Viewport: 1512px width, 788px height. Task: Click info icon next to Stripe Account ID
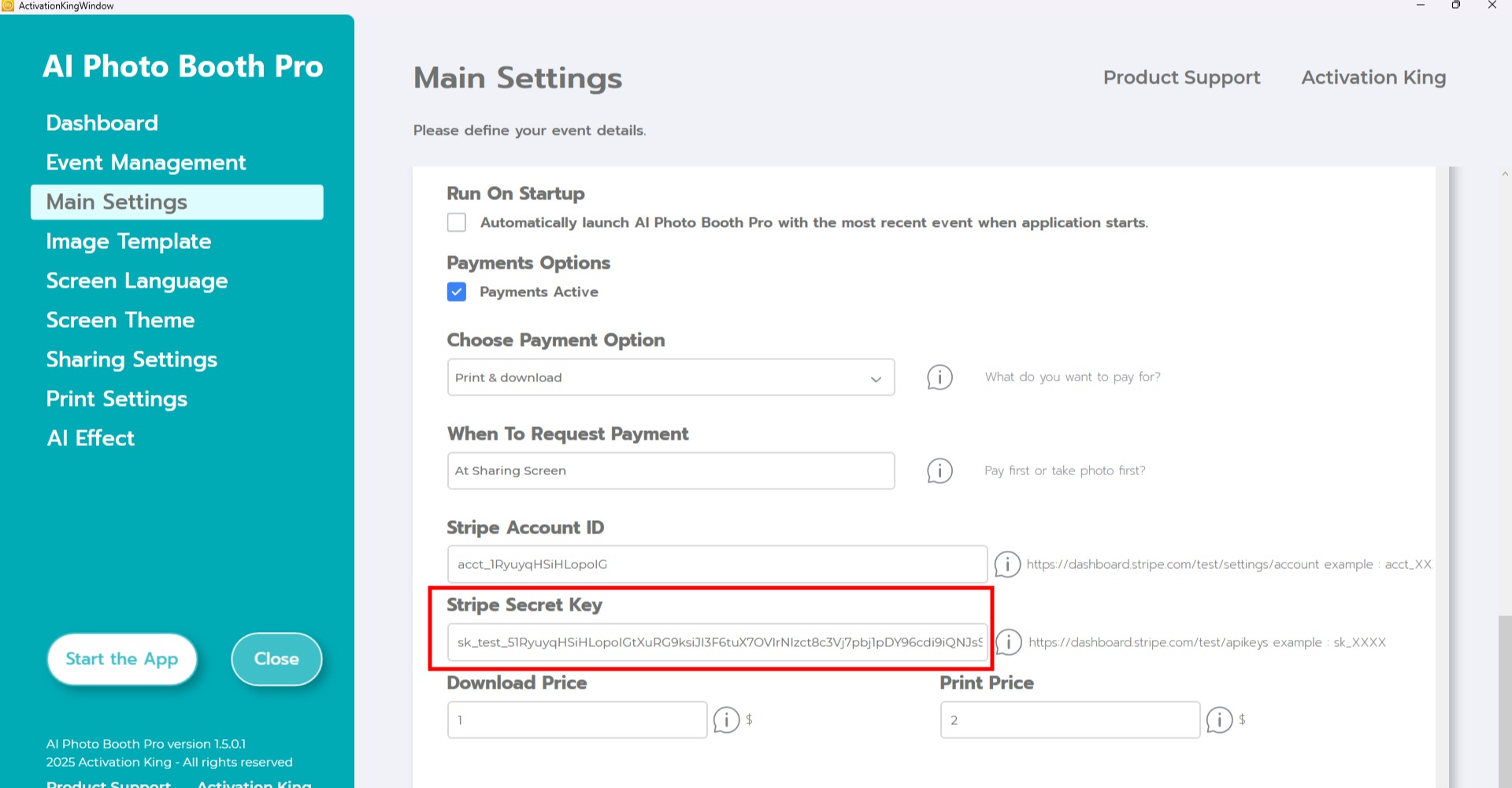pyautogui.click(x=1007, y=564)
